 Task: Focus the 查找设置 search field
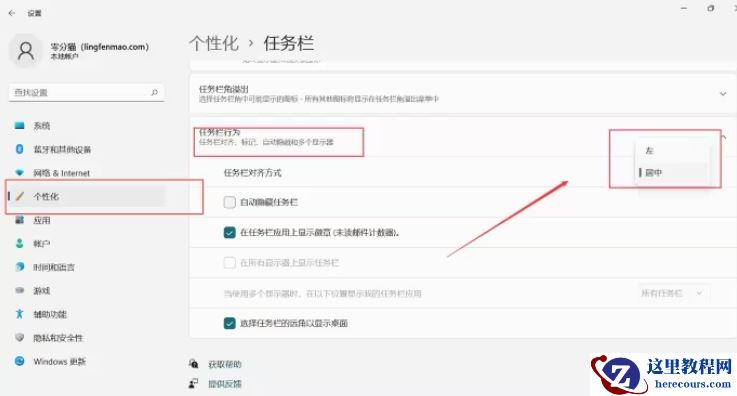(86, 93)
